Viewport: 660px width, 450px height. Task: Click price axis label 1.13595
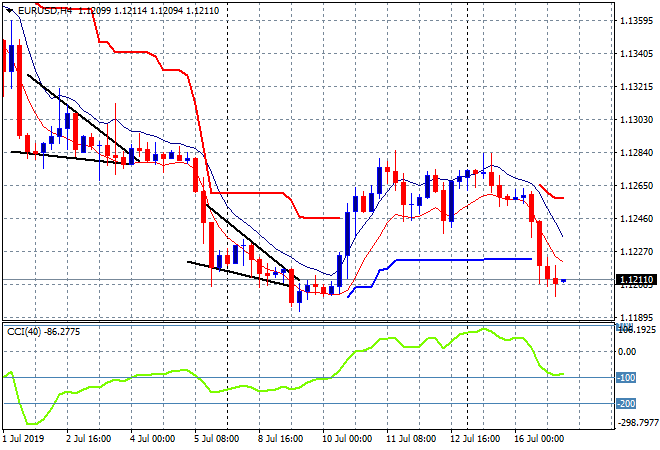(x=637, y=21)
